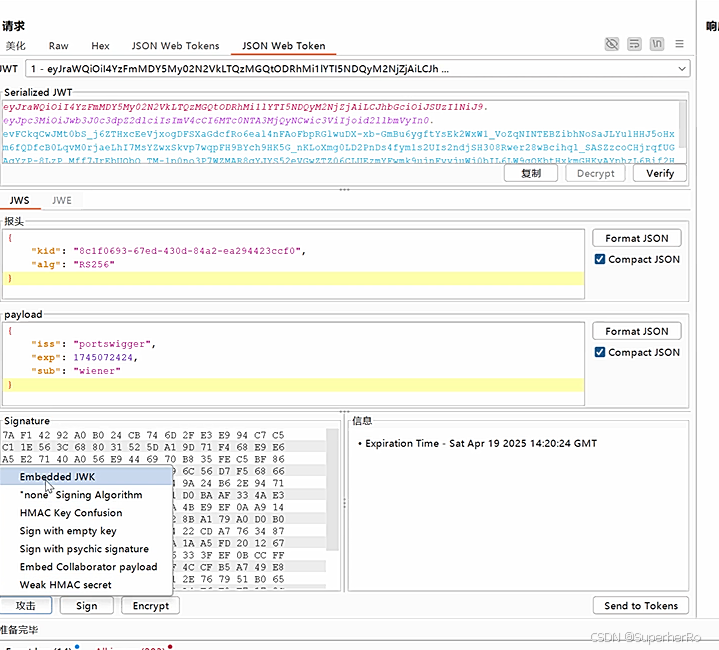Image resolution: width=719 pixels, height=650 pixels.
Task: Click first signature hex row starting 7A F1
Action: point(143,435)
